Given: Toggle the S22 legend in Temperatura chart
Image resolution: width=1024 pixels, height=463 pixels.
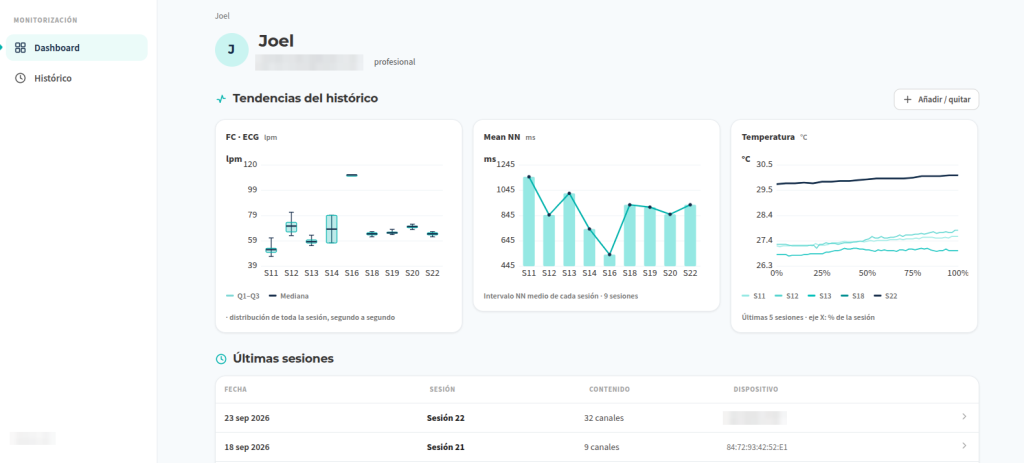Looking at the screenshot, I should 886,296.
